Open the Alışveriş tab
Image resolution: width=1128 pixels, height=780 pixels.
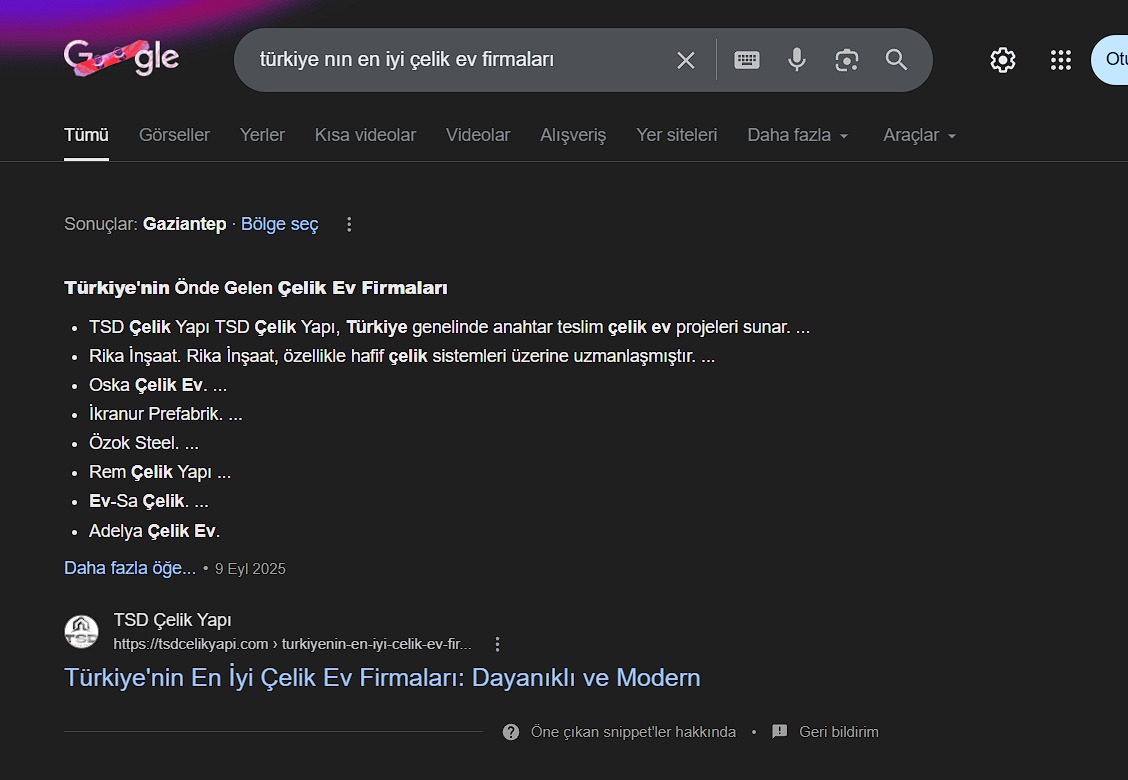tap(573, 135)
